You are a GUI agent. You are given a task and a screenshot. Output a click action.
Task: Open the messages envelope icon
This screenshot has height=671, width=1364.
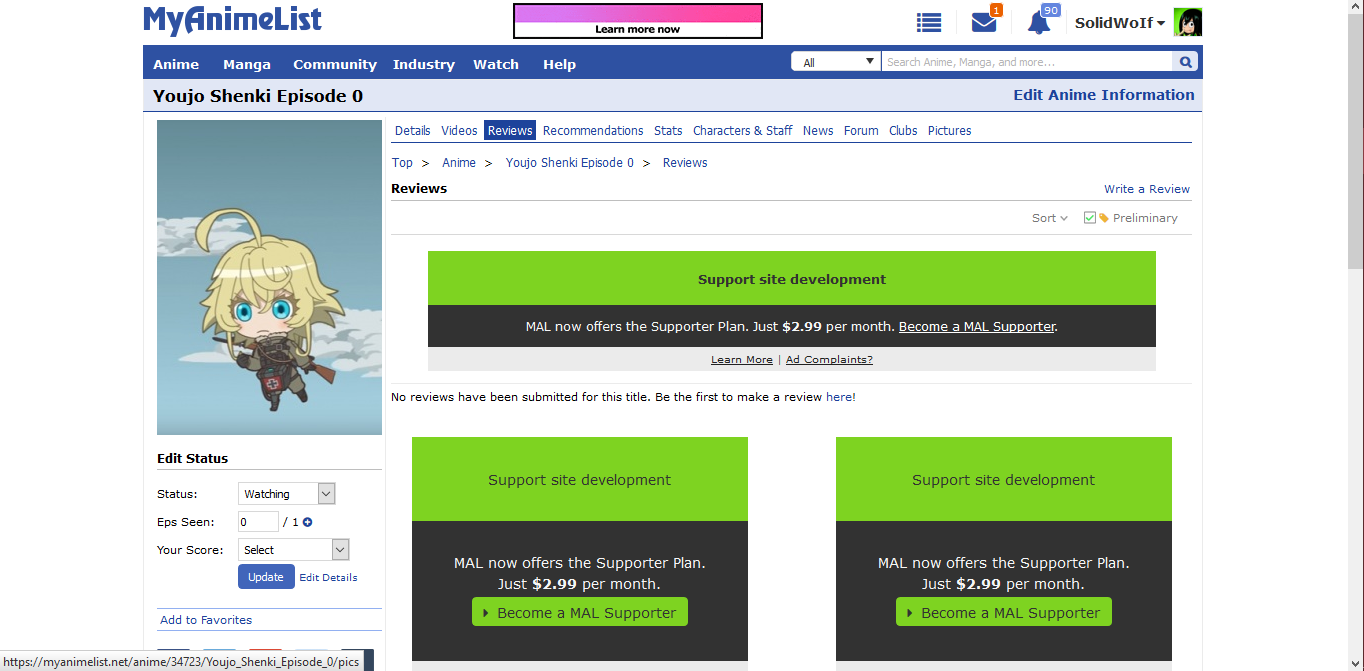tap(984, 22)
